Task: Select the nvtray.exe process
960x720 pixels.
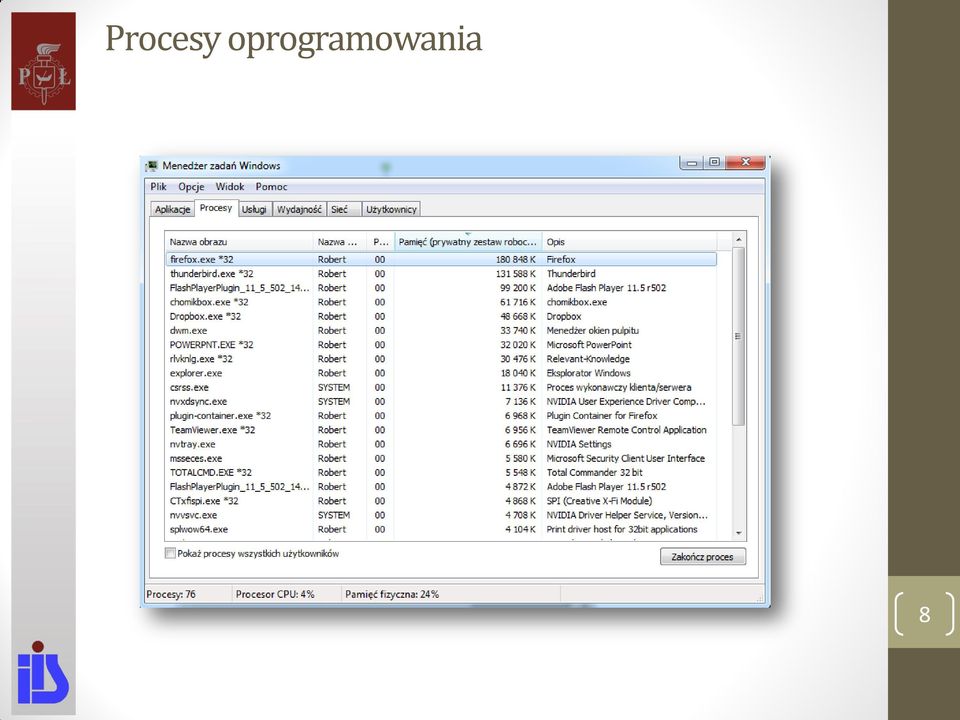Action: pyautogui.click(x=441, y=444)
